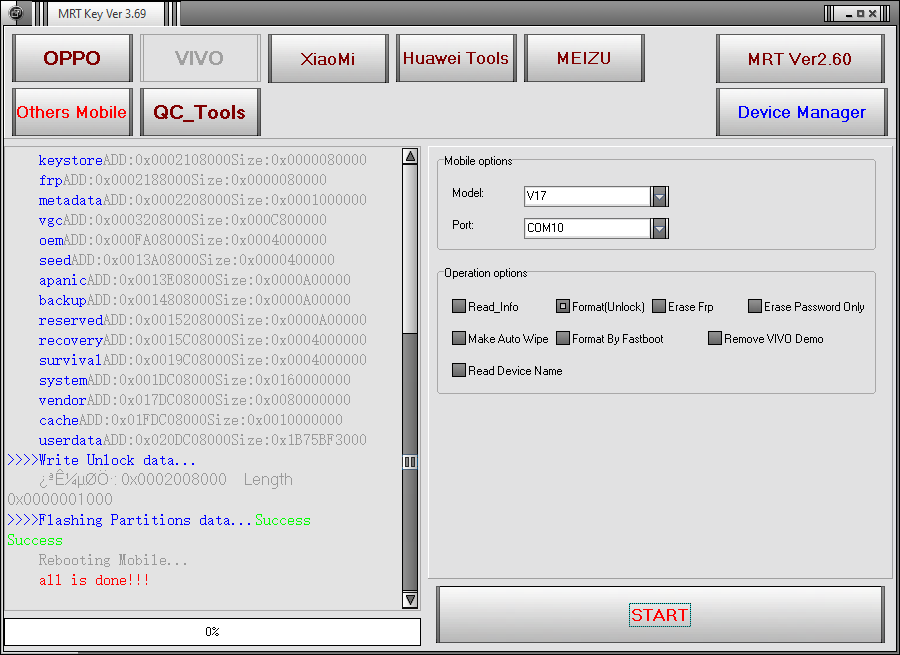The image size is (900, 655).
Task: Click the 'survival' log line
Action: point(203,361)
